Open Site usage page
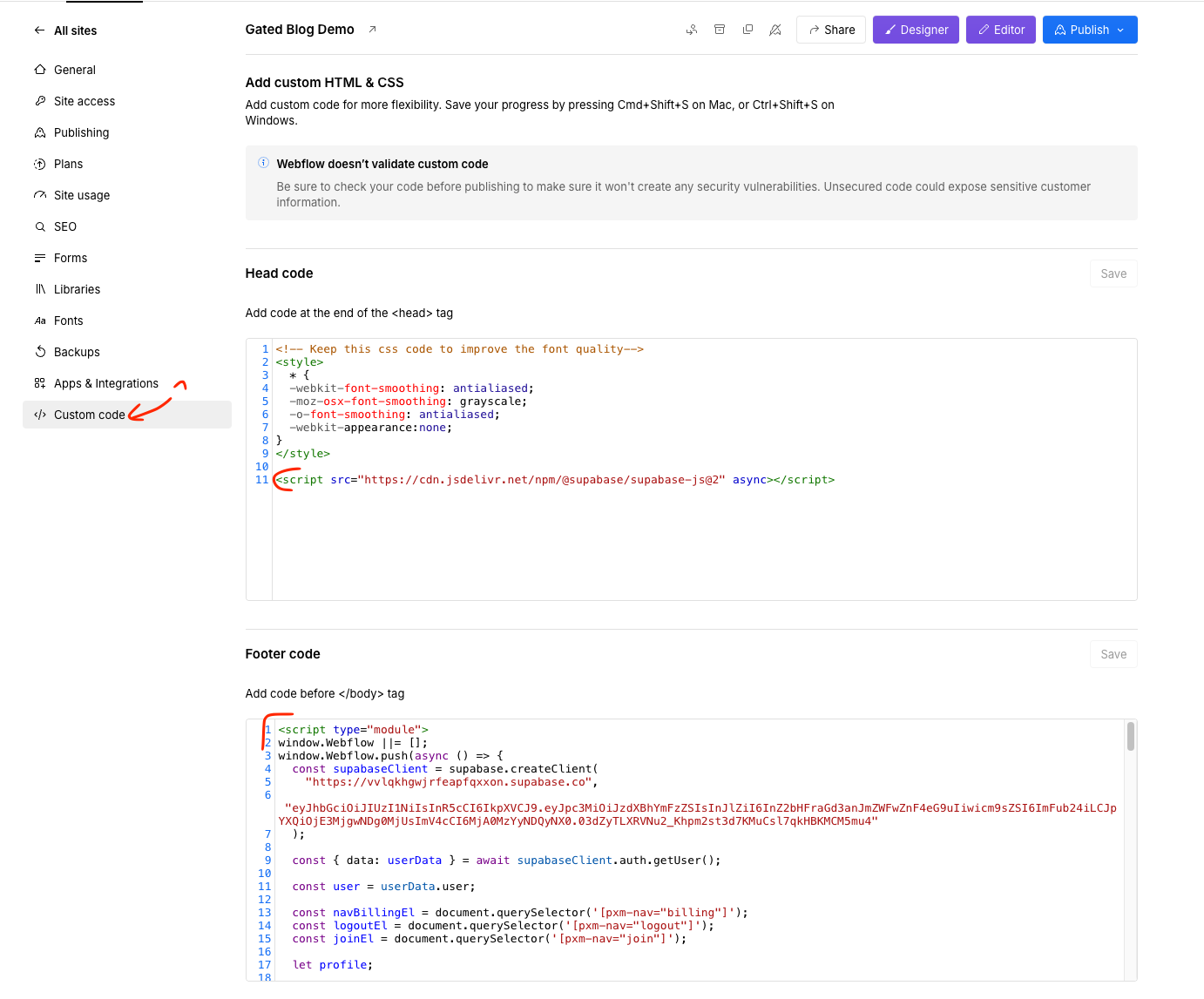Screen dimensions: 1204x999 82,195
